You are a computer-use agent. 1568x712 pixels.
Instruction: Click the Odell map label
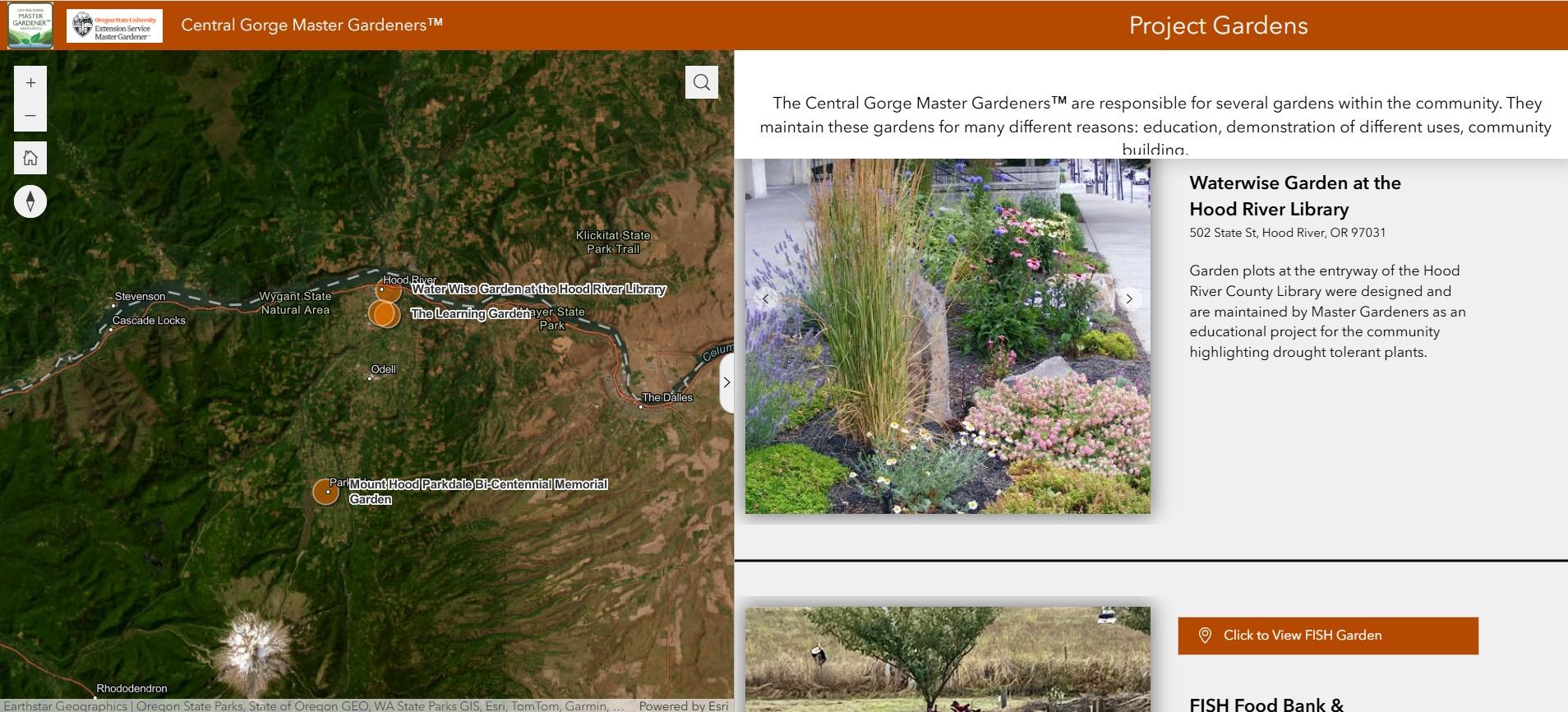coord(384,370)
